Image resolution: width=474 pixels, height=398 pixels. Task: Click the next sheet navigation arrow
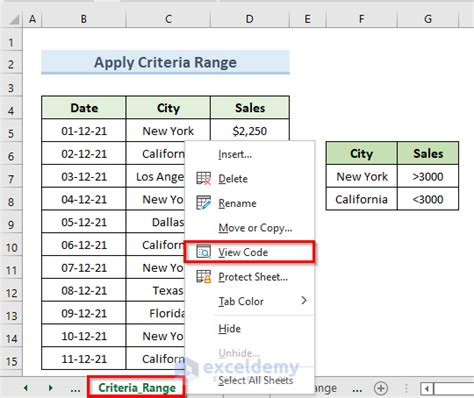tap(51, 388)
